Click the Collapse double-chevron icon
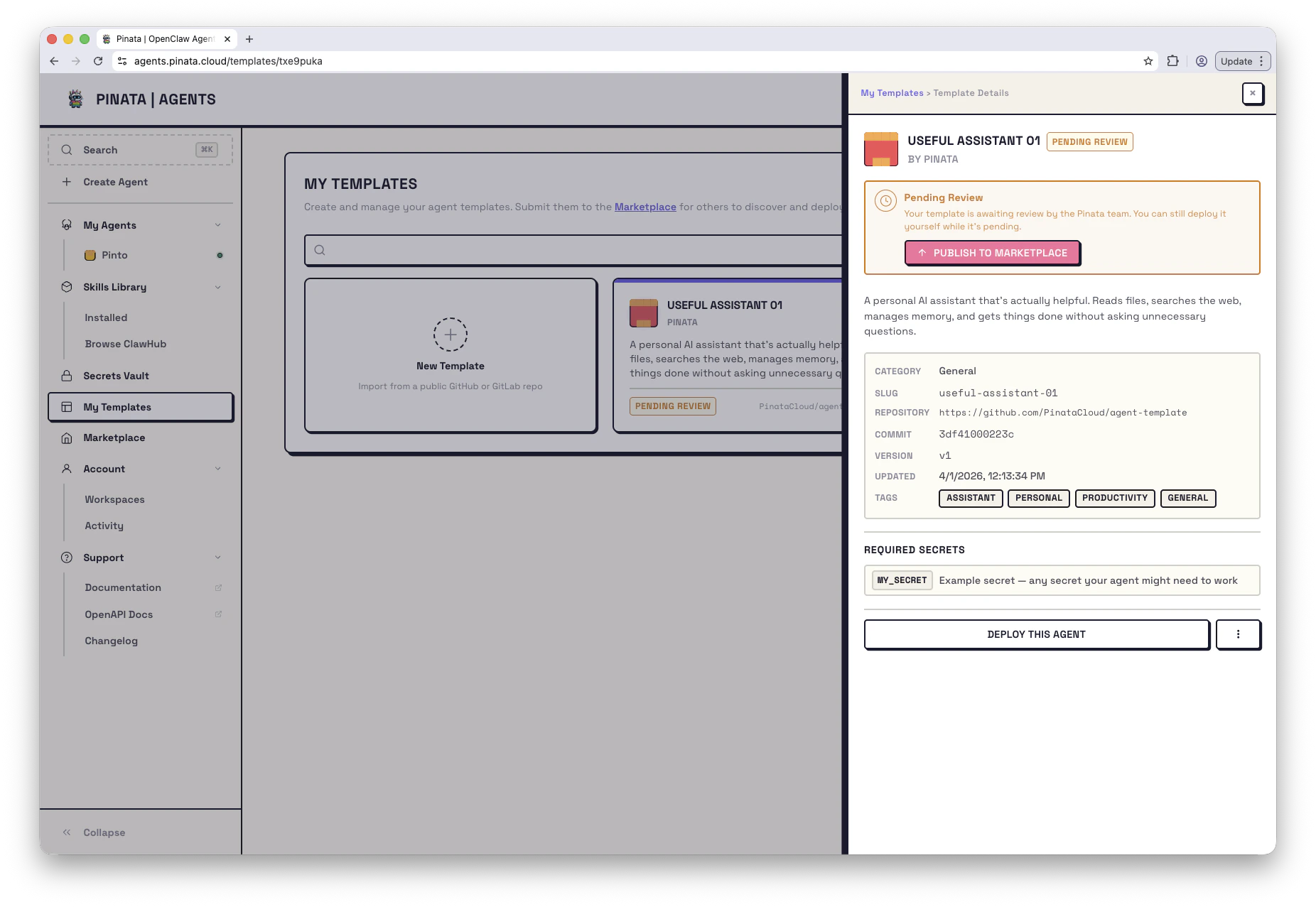Image resolution: width=1316 pixels, height=907 pixels. (x=67, y=832)
